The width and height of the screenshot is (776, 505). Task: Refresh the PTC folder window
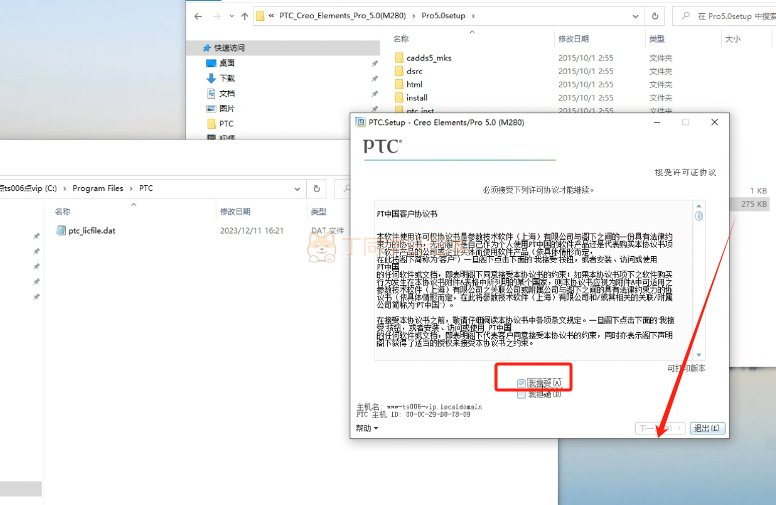coord(317,189)
